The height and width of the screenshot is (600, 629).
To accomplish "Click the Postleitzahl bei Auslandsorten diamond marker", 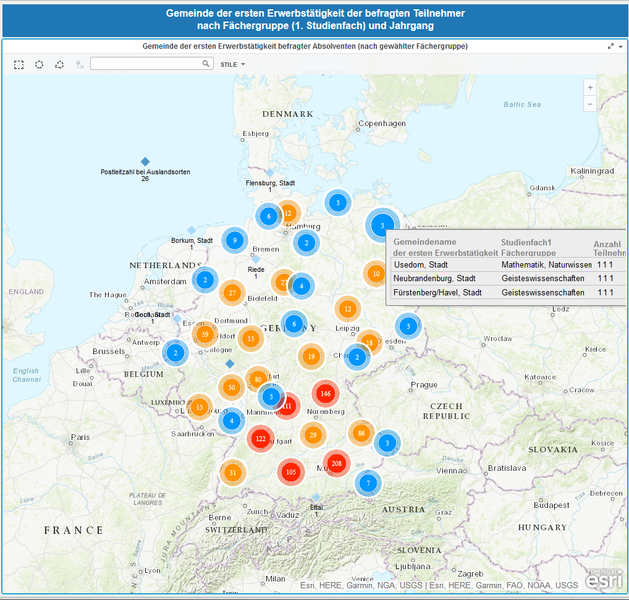I will pyautogui.click(x=145, y=162).
